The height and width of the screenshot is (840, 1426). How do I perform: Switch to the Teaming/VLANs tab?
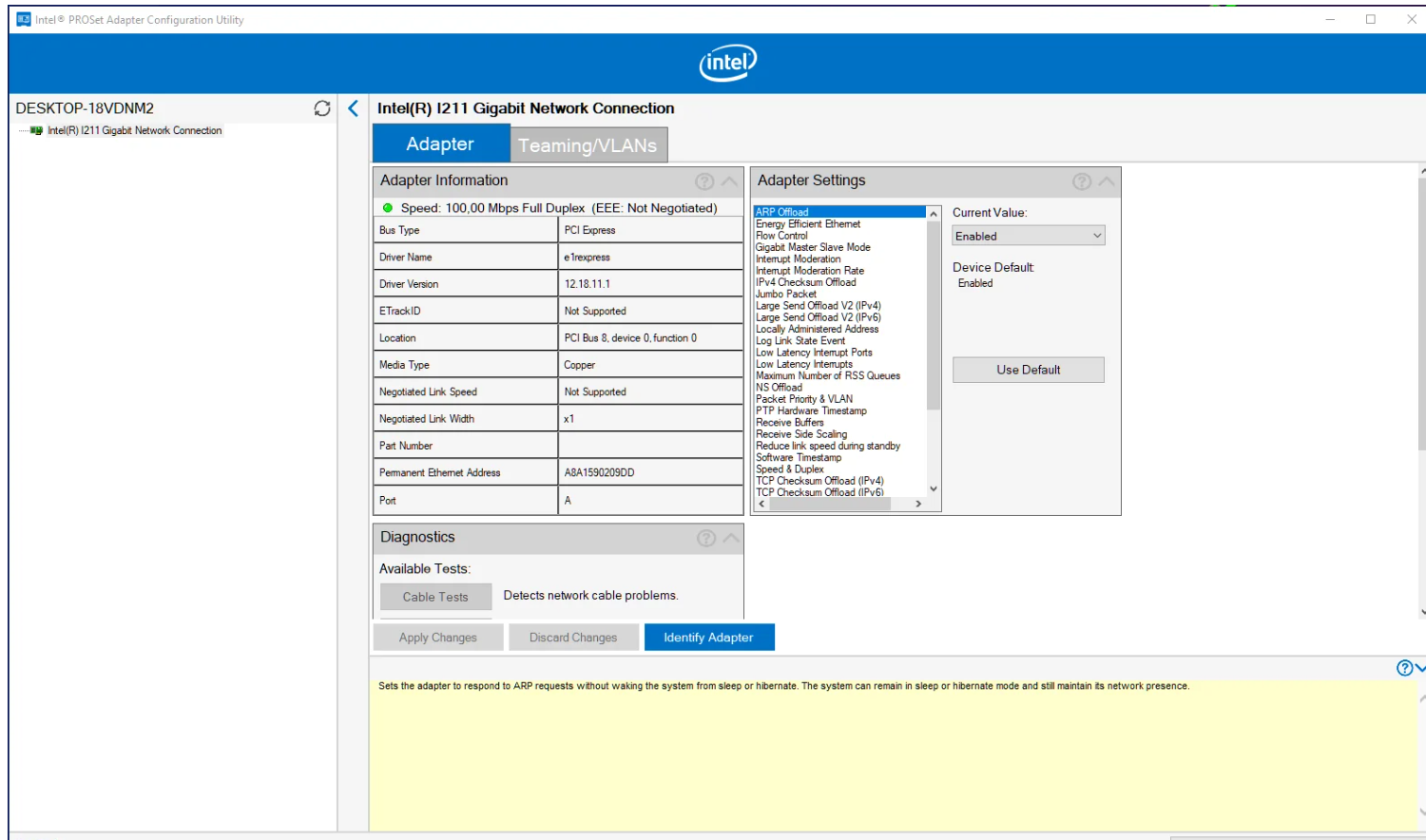tap(588, 145)
